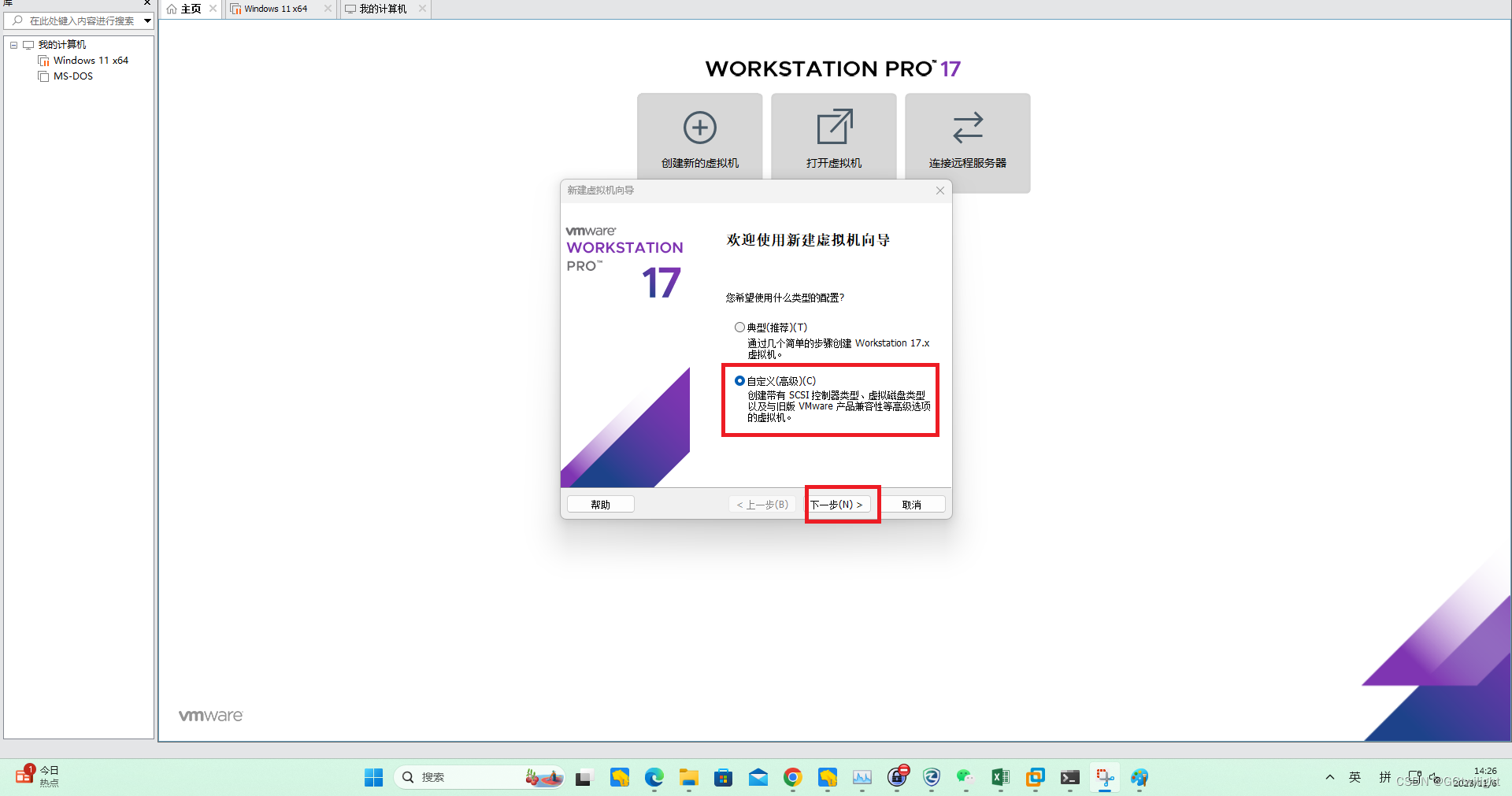This screenshot has width=1512, height=796.
Task: Open Microsoft Edge from taskbar
Action: coord(654,778)
